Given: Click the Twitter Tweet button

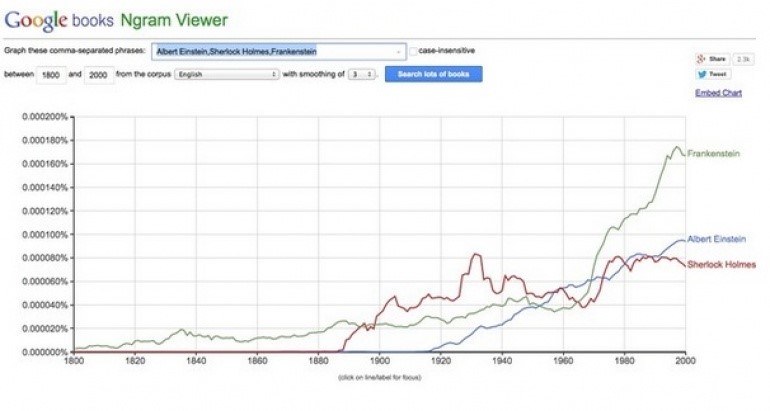Looking at the screenshot, I should tap(712, 74).
